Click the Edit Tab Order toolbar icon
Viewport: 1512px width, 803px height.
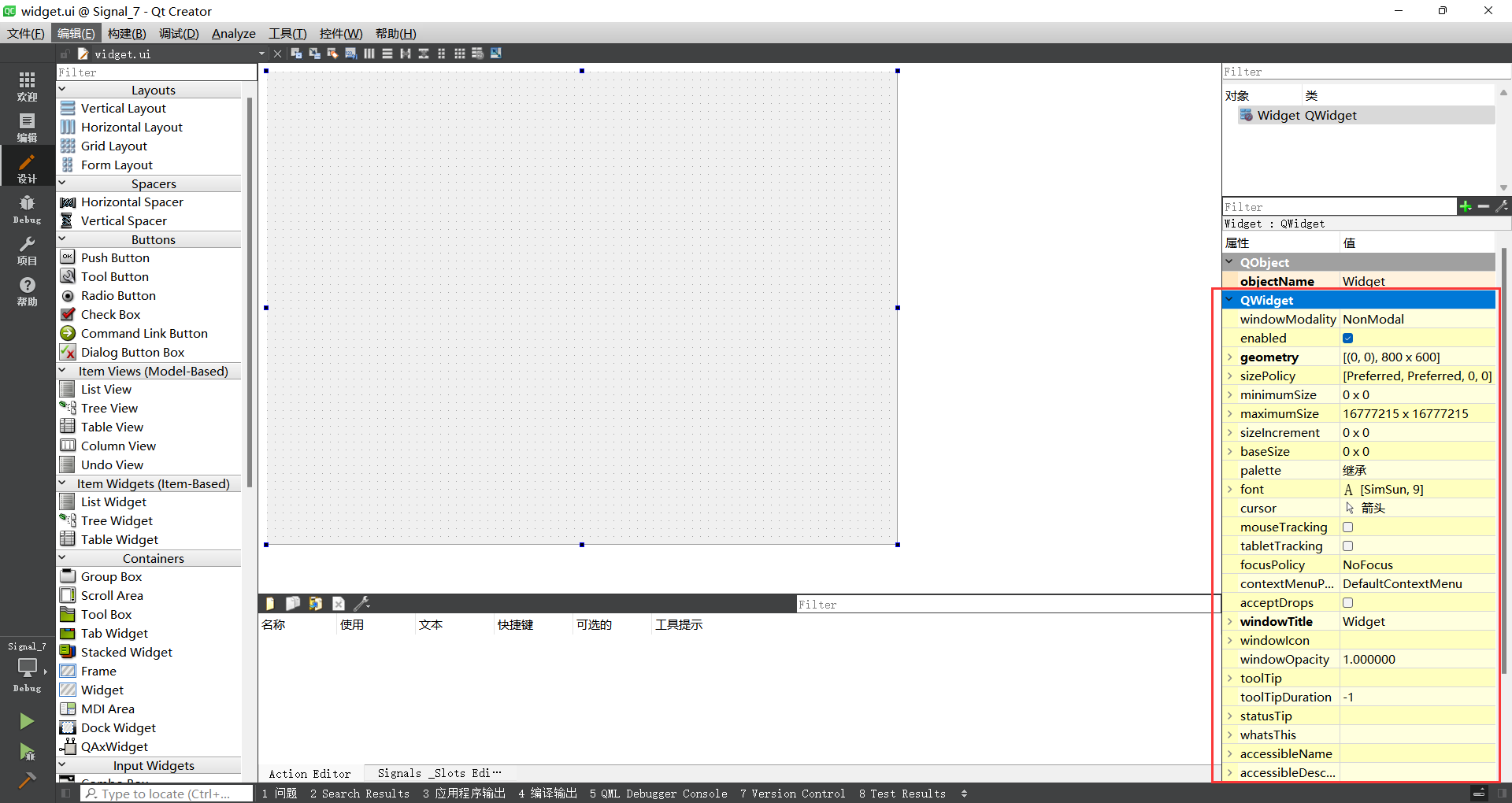(x=350, y=54)
